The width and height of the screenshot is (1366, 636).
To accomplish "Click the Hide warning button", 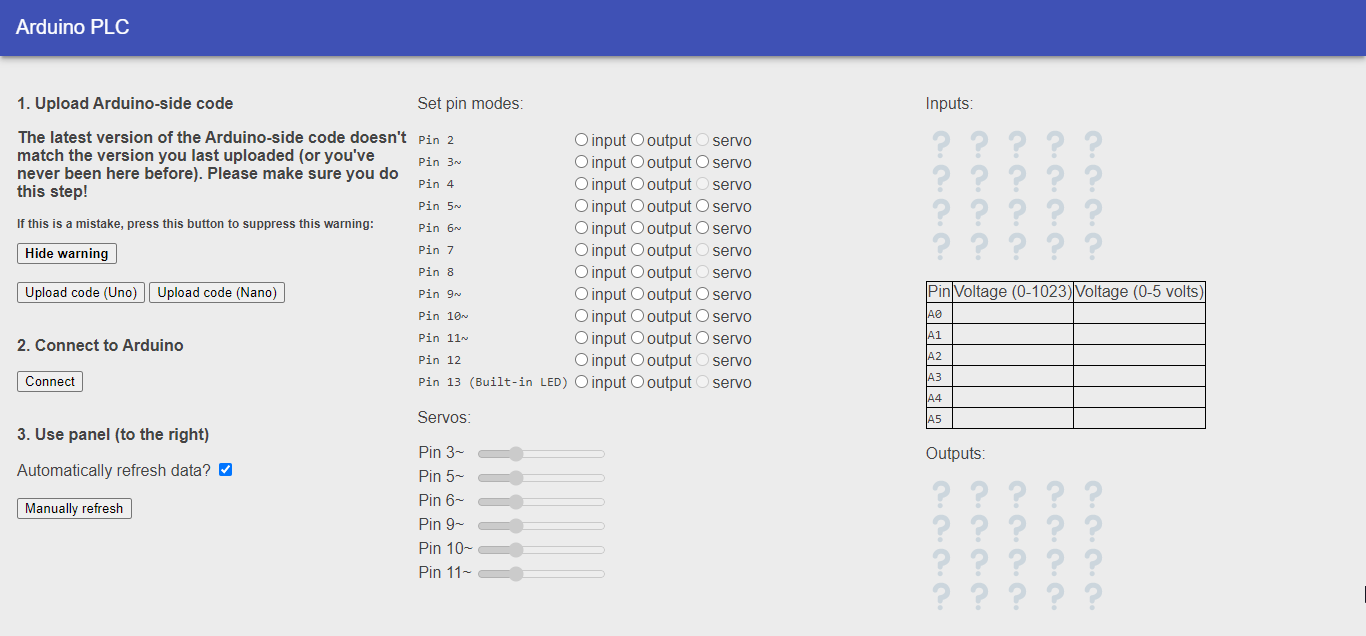I will tap(67, 254).
